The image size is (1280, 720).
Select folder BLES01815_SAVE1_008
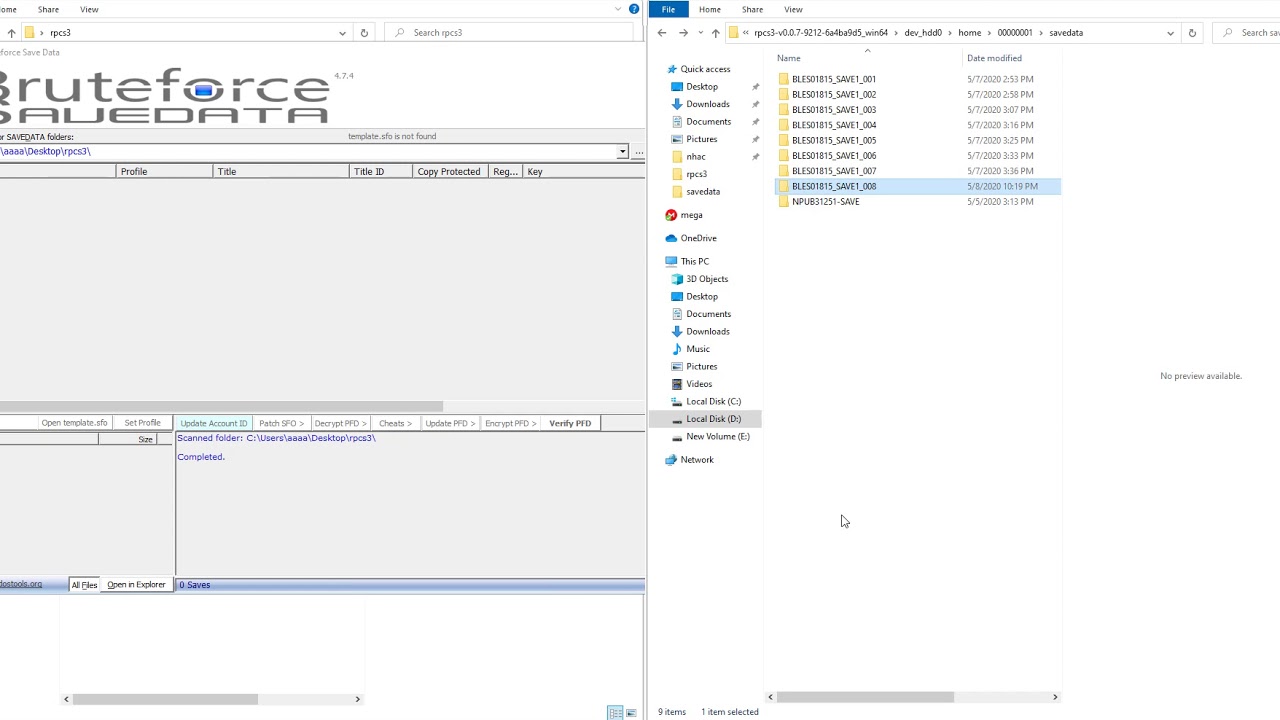(918, 186)
